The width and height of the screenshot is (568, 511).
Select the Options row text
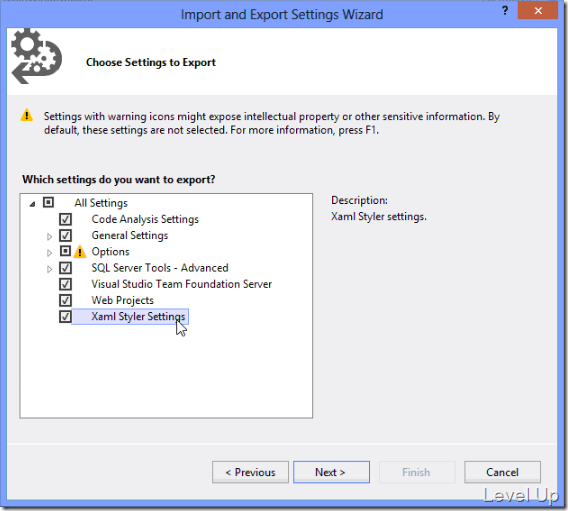pyautogui.click(x=110, y=252)
